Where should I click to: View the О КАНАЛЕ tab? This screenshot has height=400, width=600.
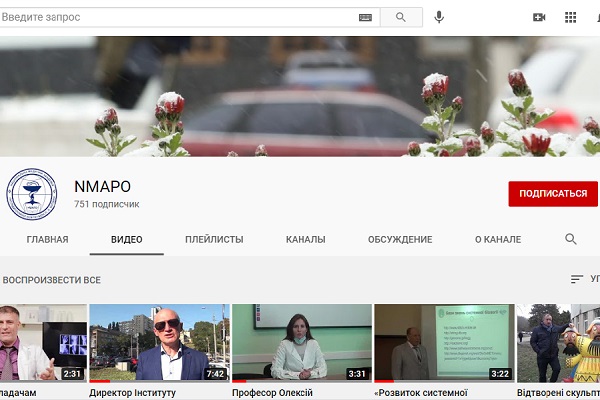[498, 240]
